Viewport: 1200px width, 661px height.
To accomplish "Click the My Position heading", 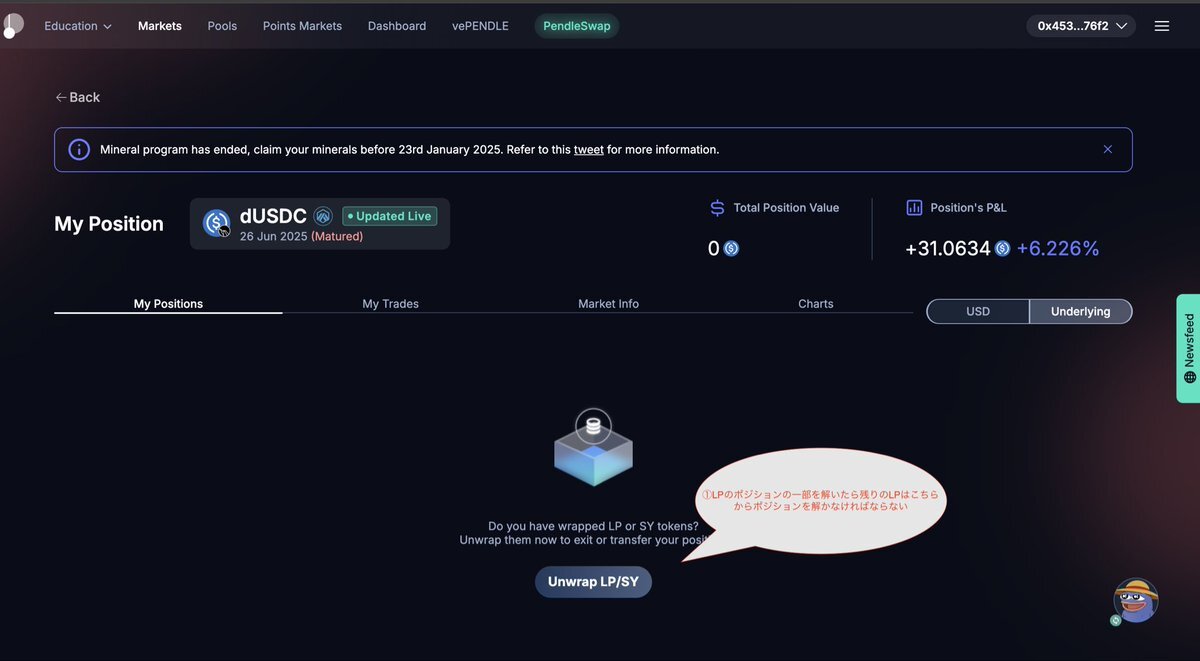I will tap(109, 224).
